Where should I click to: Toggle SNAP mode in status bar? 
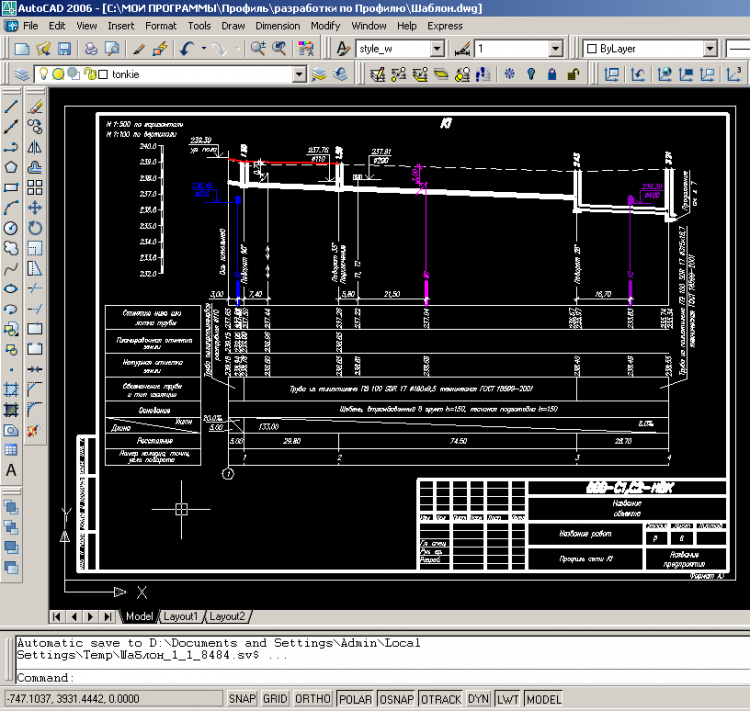241,699
